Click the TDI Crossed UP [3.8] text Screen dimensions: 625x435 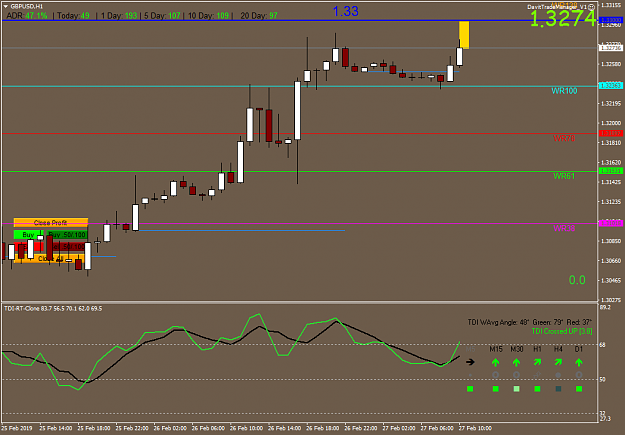[562, 331]
